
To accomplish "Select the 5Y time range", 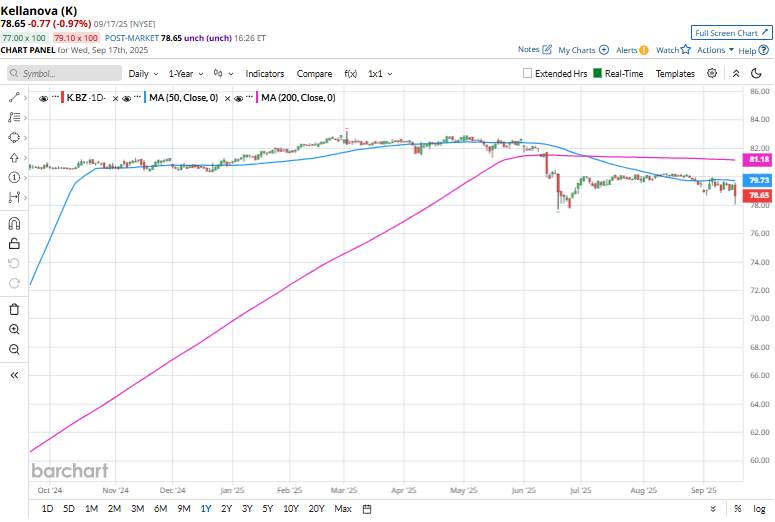I will [x=267, y=509].
